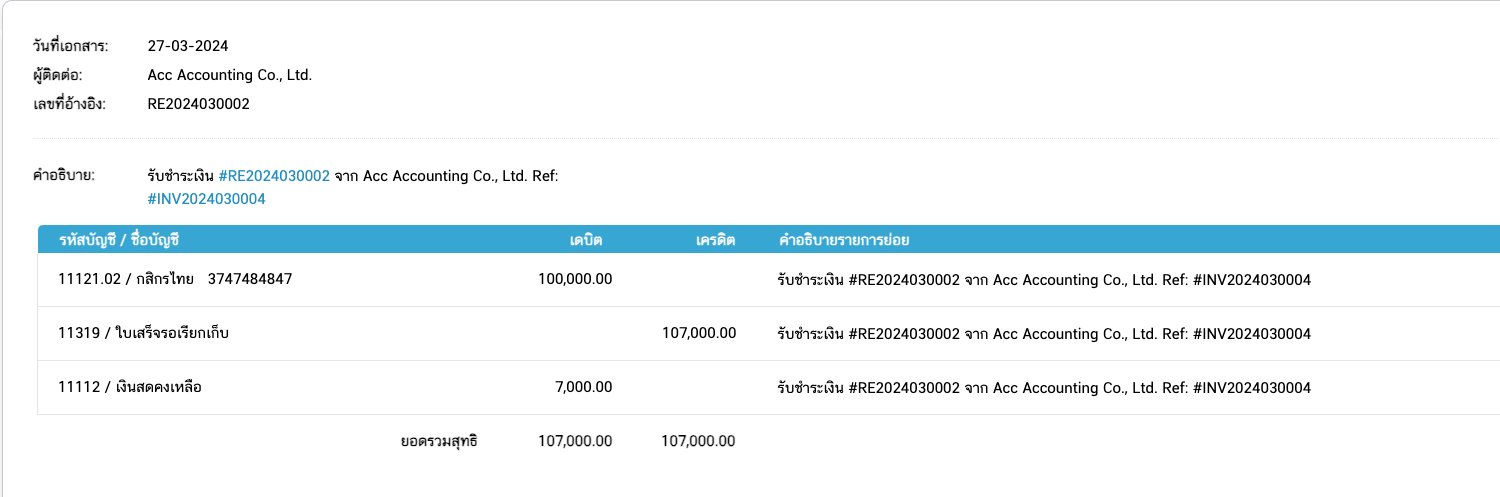Select contact name Acc Accounting Co., Ltd.
This screenshot has width=1500, height=497.
(x=230, y=75)
